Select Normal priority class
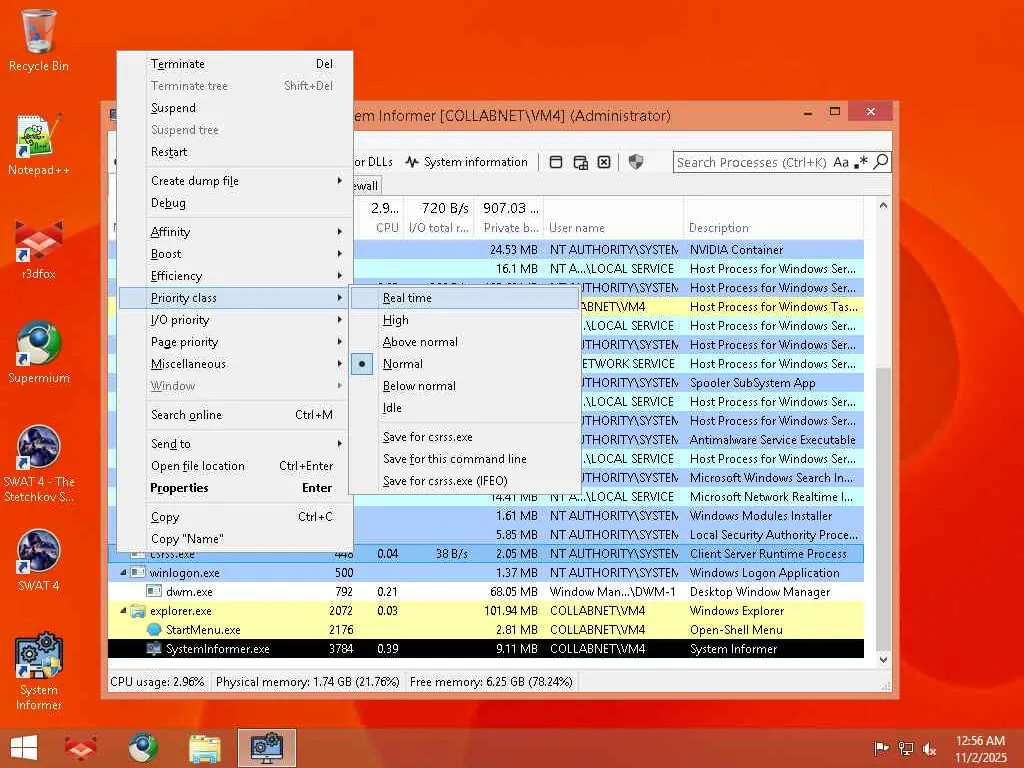1024x768 pixels. pyautogui.click(x=464, y=364)
